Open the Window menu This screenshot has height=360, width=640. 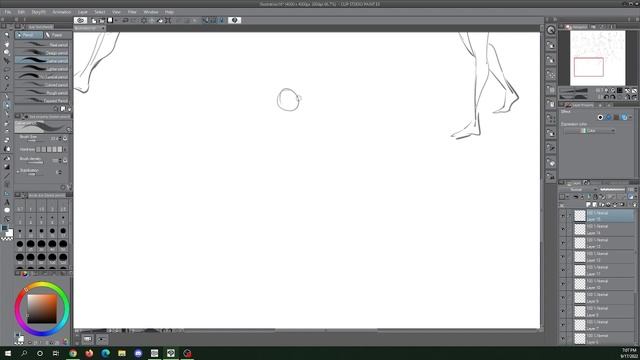(151, 12)
